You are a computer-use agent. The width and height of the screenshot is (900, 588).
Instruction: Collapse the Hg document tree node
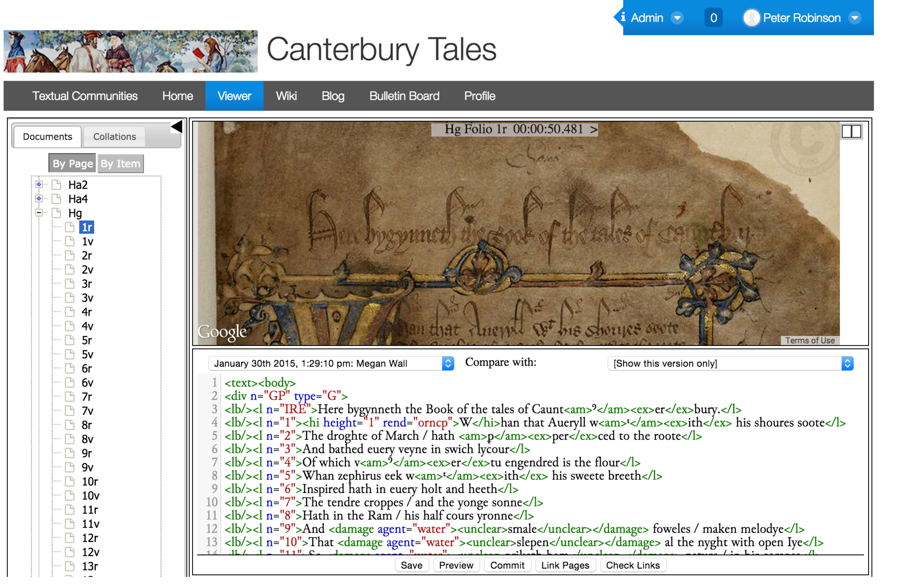point(38,213)
